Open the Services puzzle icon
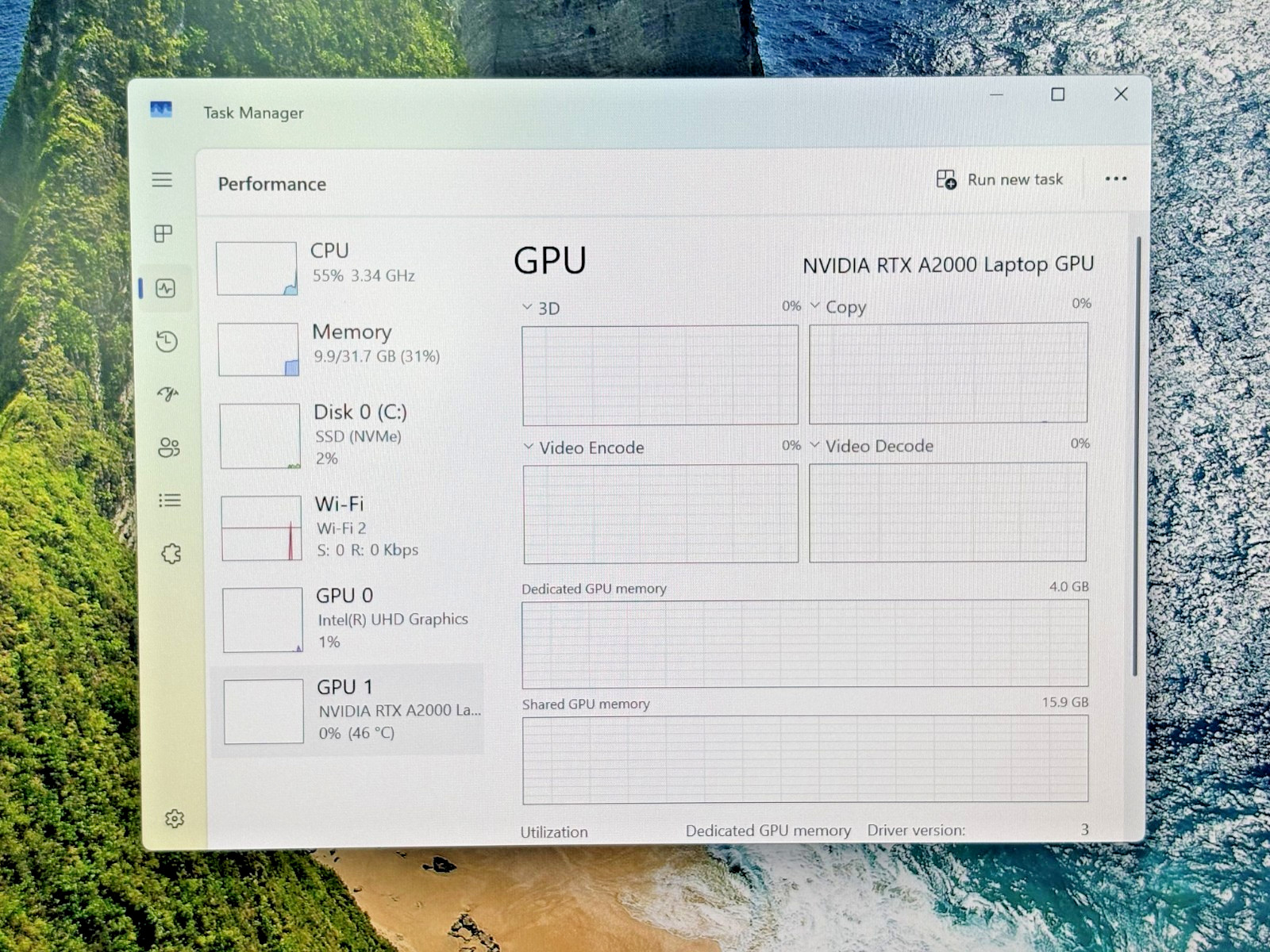The height and width of the screenshot is (952, 1270). point(171,553)
